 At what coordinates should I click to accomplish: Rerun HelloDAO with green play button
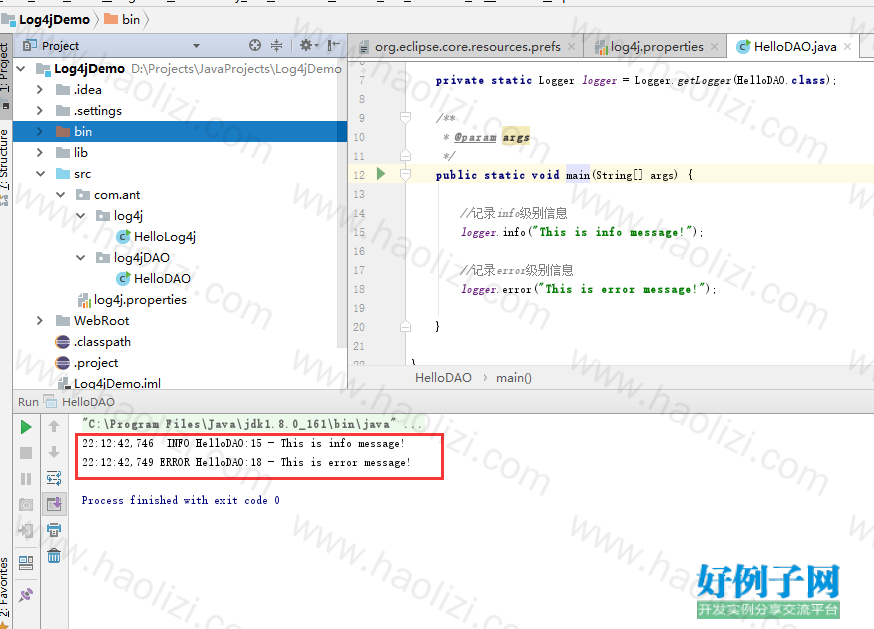(x=26, y=427)
